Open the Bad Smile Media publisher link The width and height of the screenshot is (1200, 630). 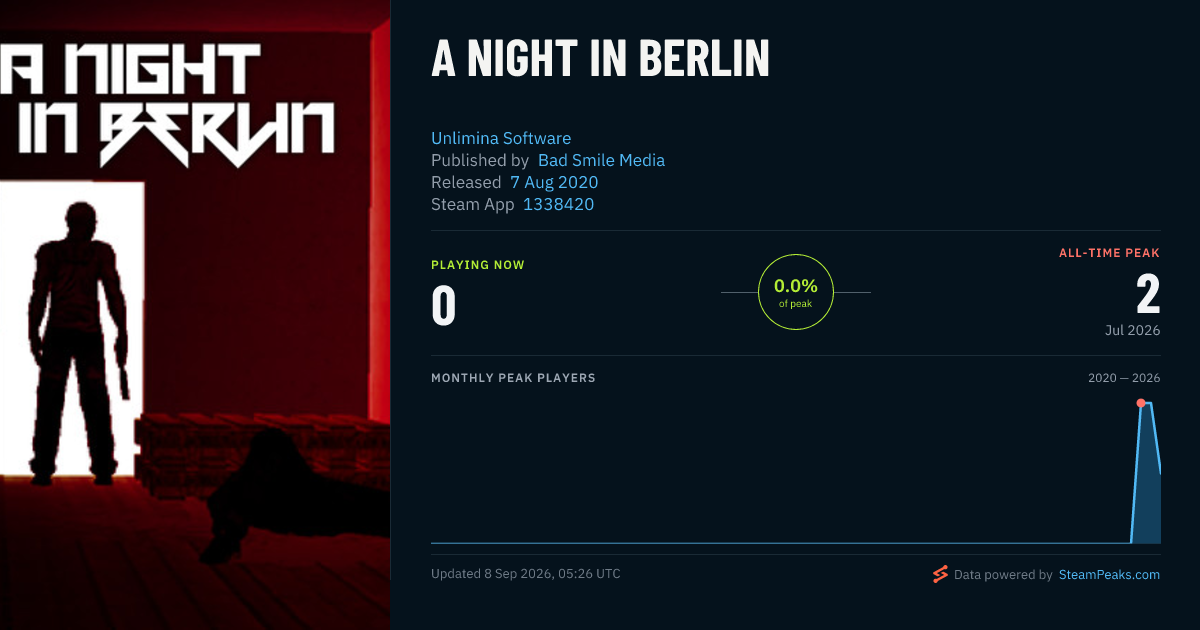click(601, 160)
